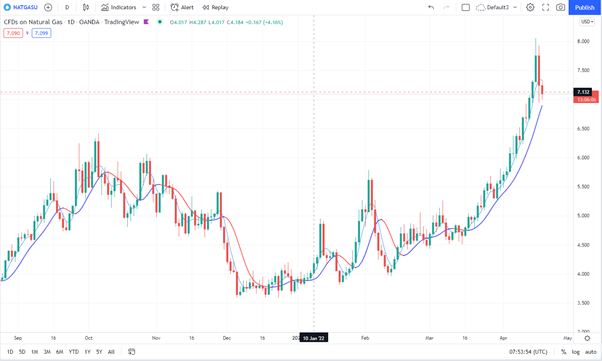
Task: Set the range to 1M
Action: (x=35, y=352)
